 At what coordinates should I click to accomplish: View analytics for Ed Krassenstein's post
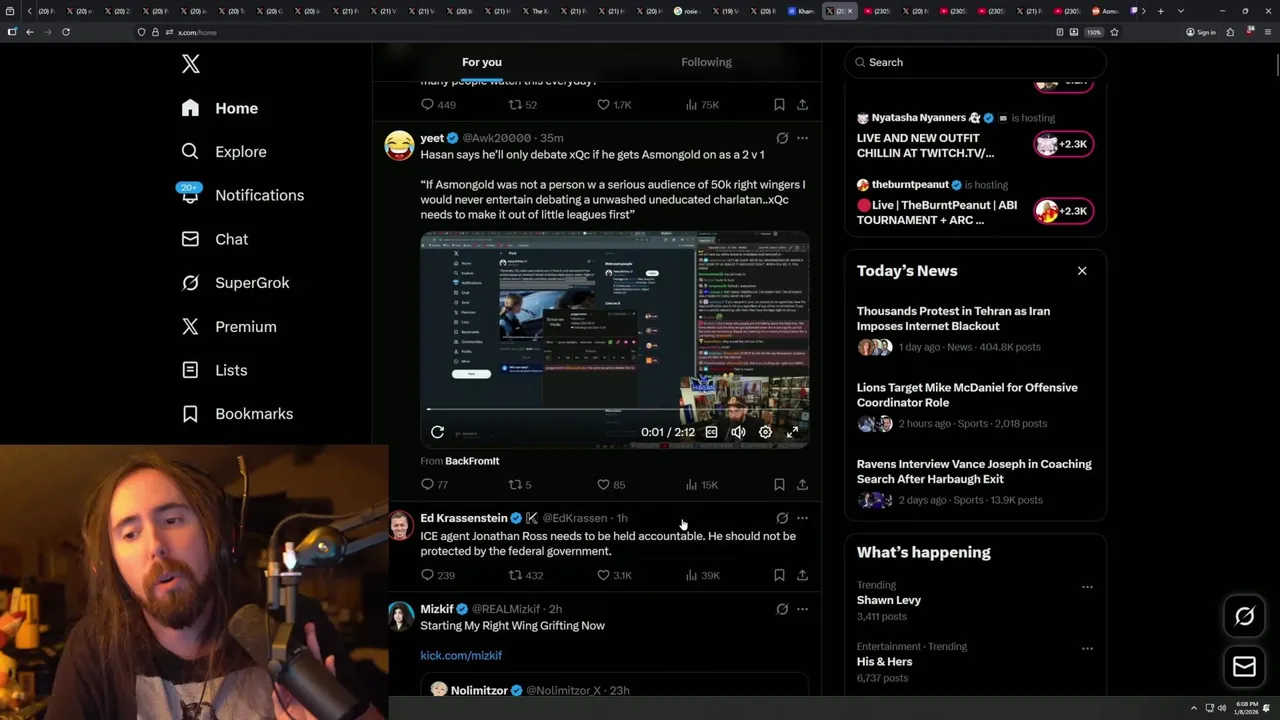tap(702, 576)
